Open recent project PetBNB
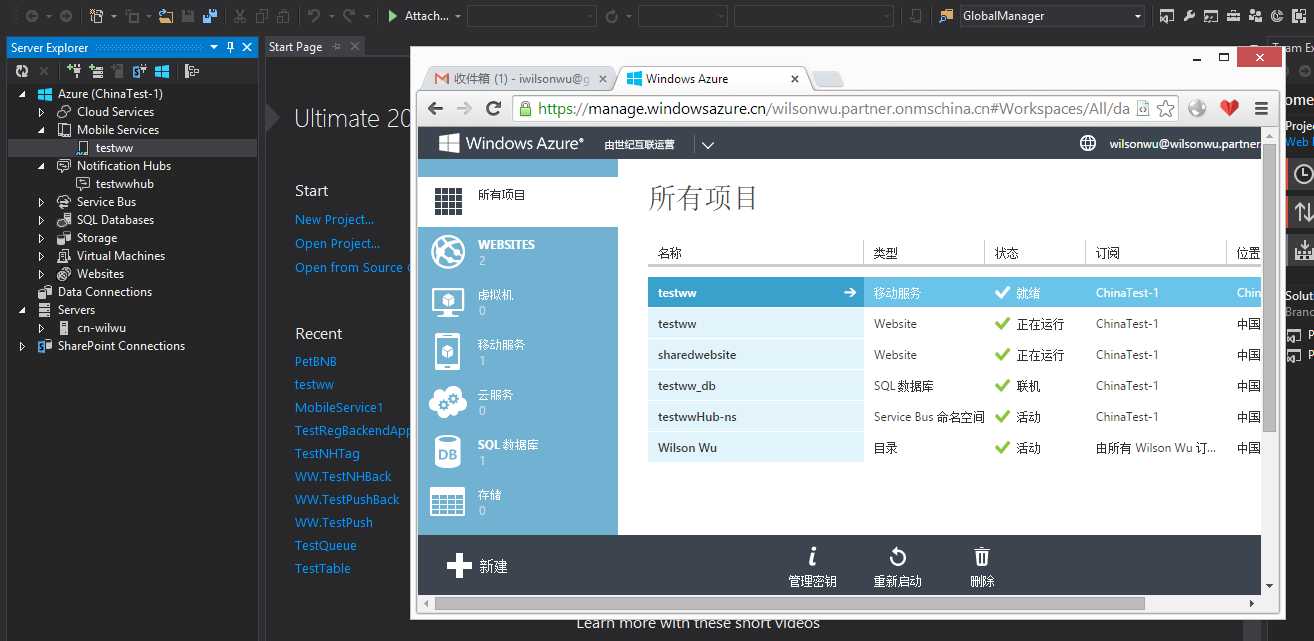Viewport: 1314px width, 641px height. point(316,361)
